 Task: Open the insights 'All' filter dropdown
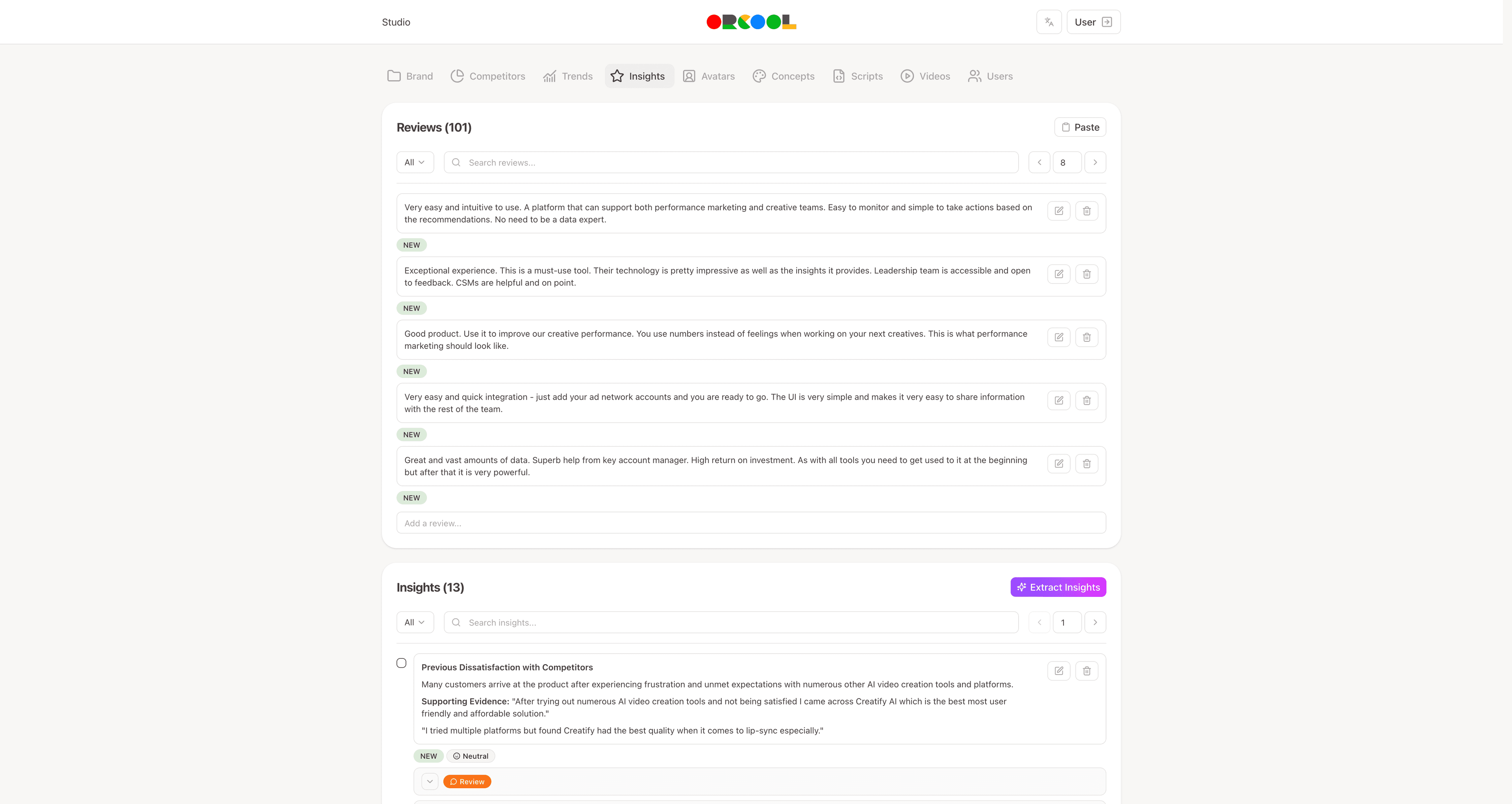point(415,622)
